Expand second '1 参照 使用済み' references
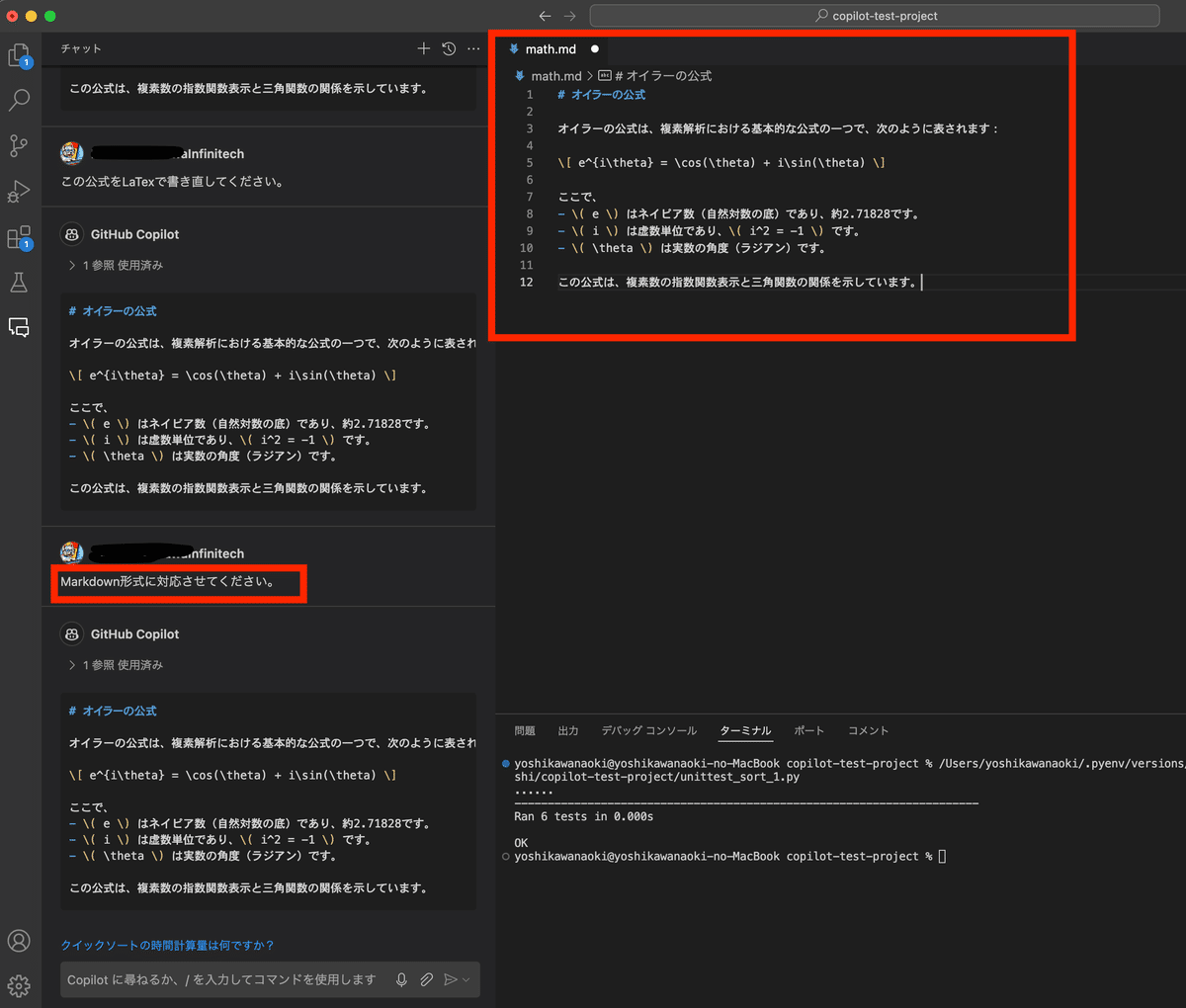 [116, 665]
